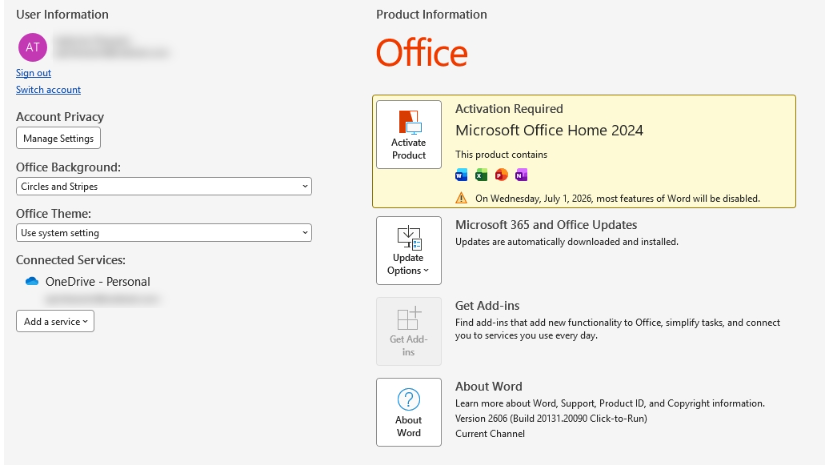829x473 pixels.
Task: Click the July 1, 2026 warning message
Action: [x=618, y=199]
